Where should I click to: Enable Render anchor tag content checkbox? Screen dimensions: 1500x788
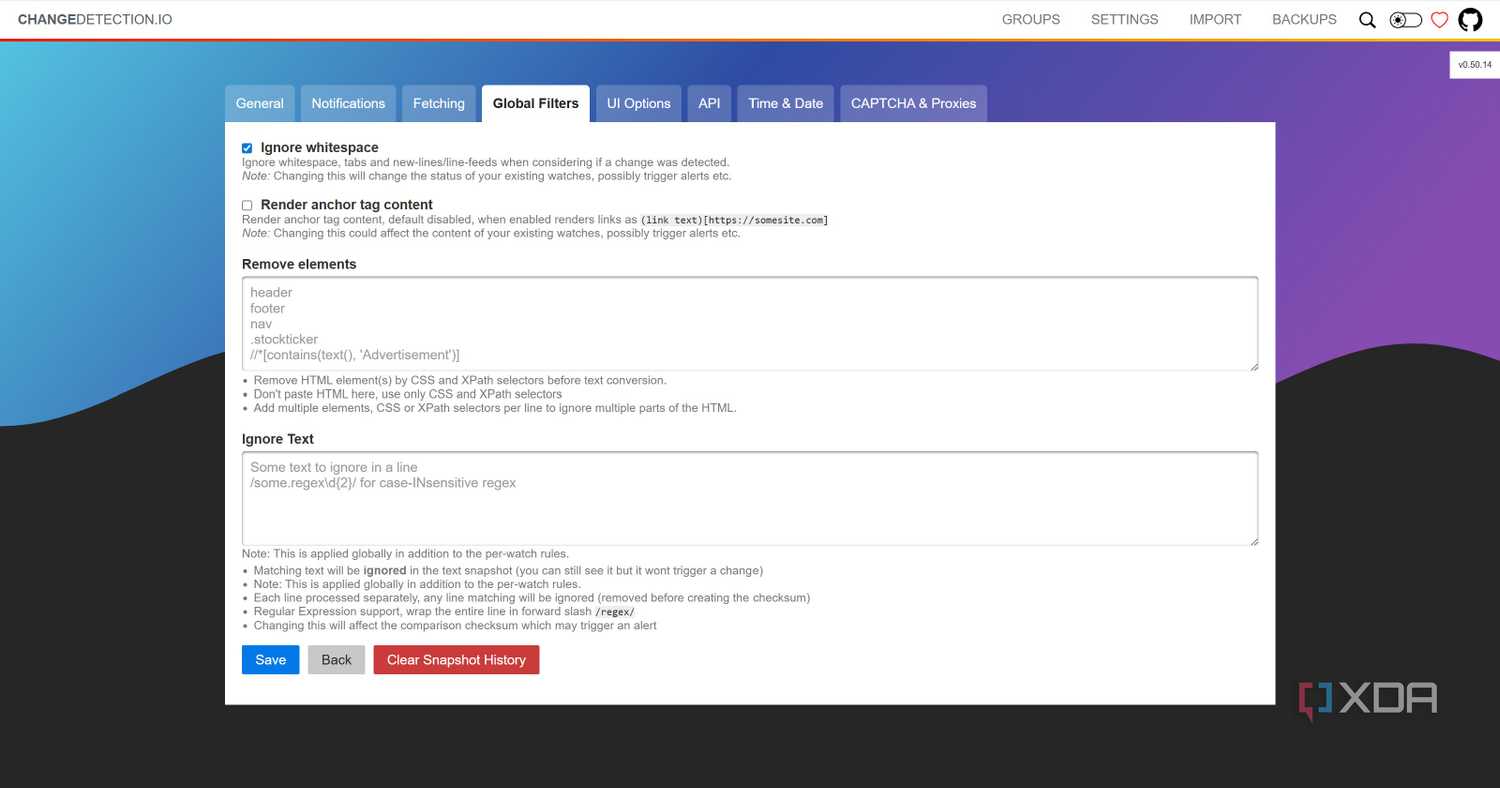point(247,205)
